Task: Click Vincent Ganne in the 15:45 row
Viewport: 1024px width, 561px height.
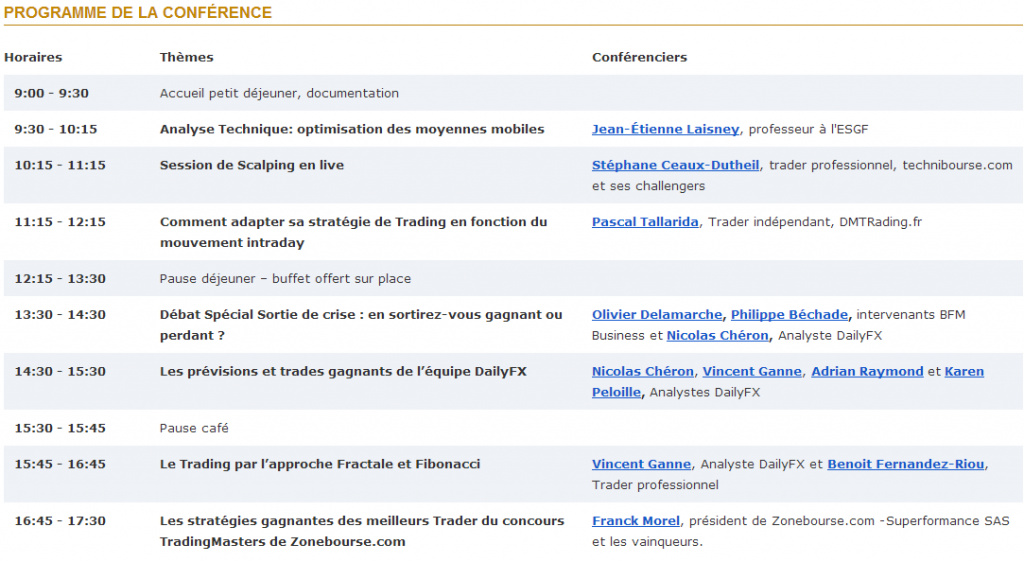Action: tap(641, 464)
